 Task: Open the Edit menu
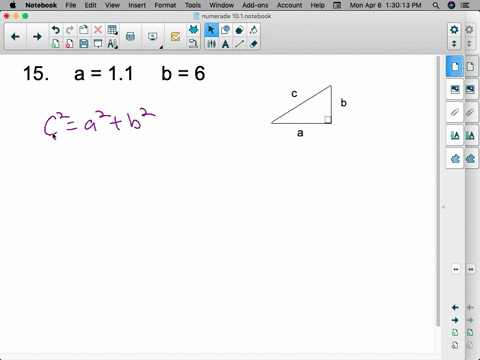tap(90, 5)
